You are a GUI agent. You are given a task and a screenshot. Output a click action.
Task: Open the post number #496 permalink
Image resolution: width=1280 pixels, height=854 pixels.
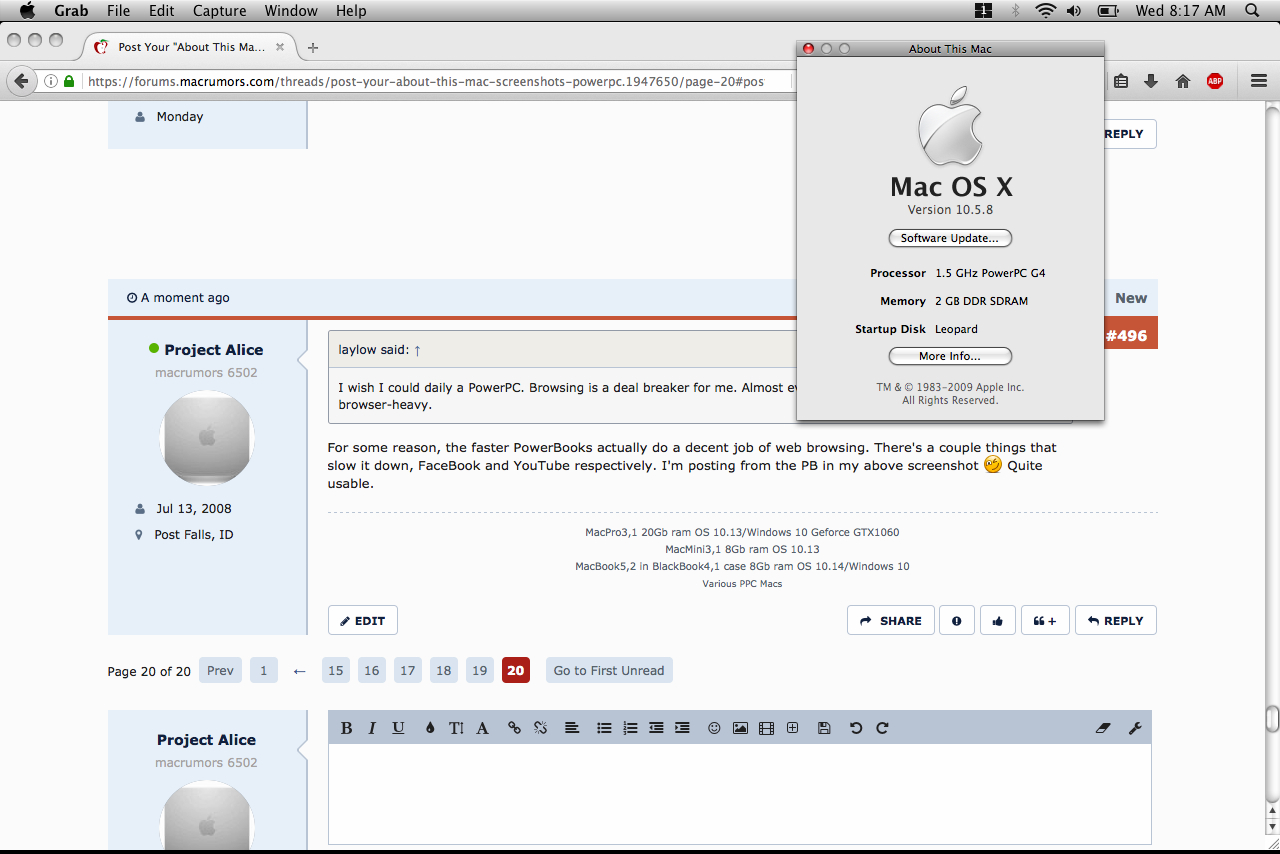coord(1126,335)
